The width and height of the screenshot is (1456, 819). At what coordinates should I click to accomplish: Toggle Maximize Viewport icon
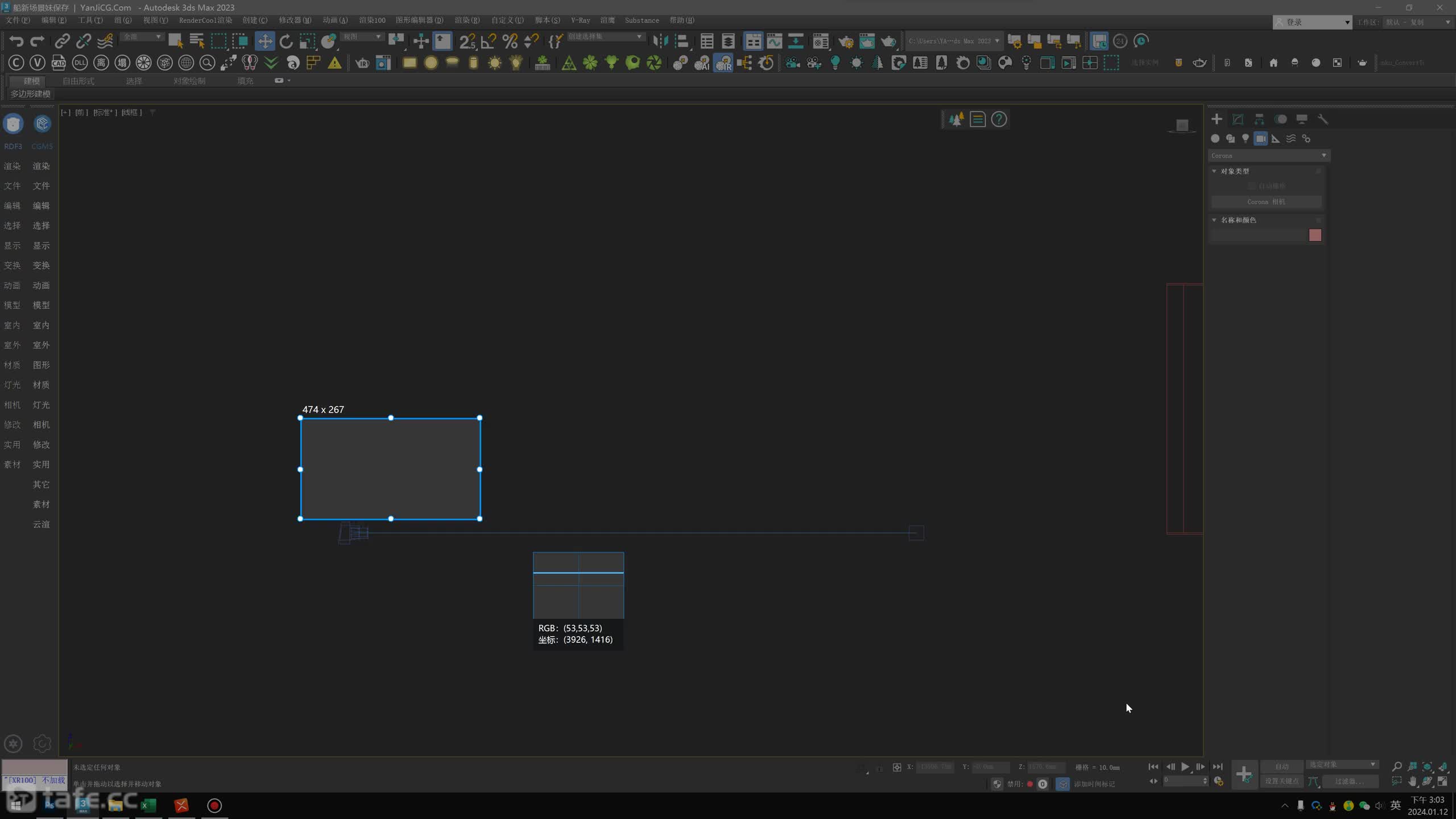[1443, 781]
